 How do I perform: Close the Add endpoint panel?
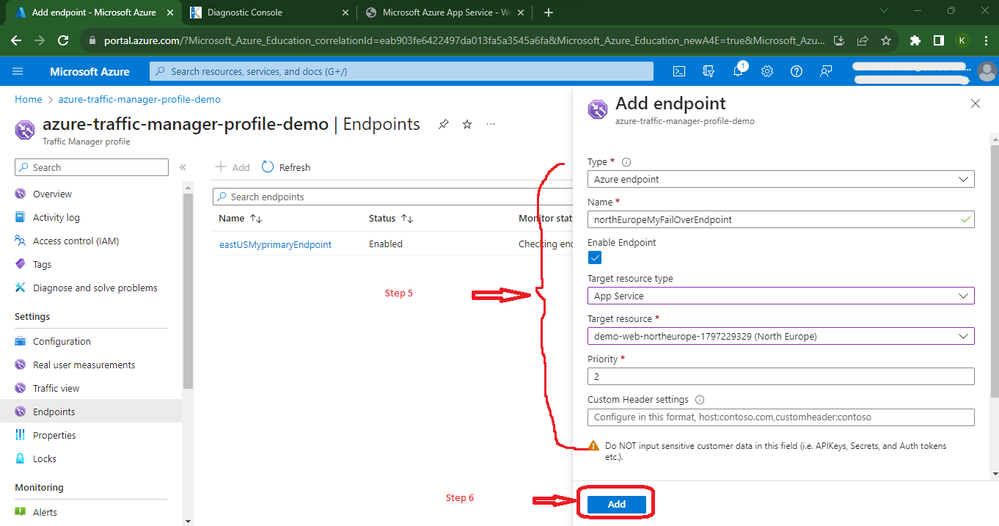[x=975, y=103]
